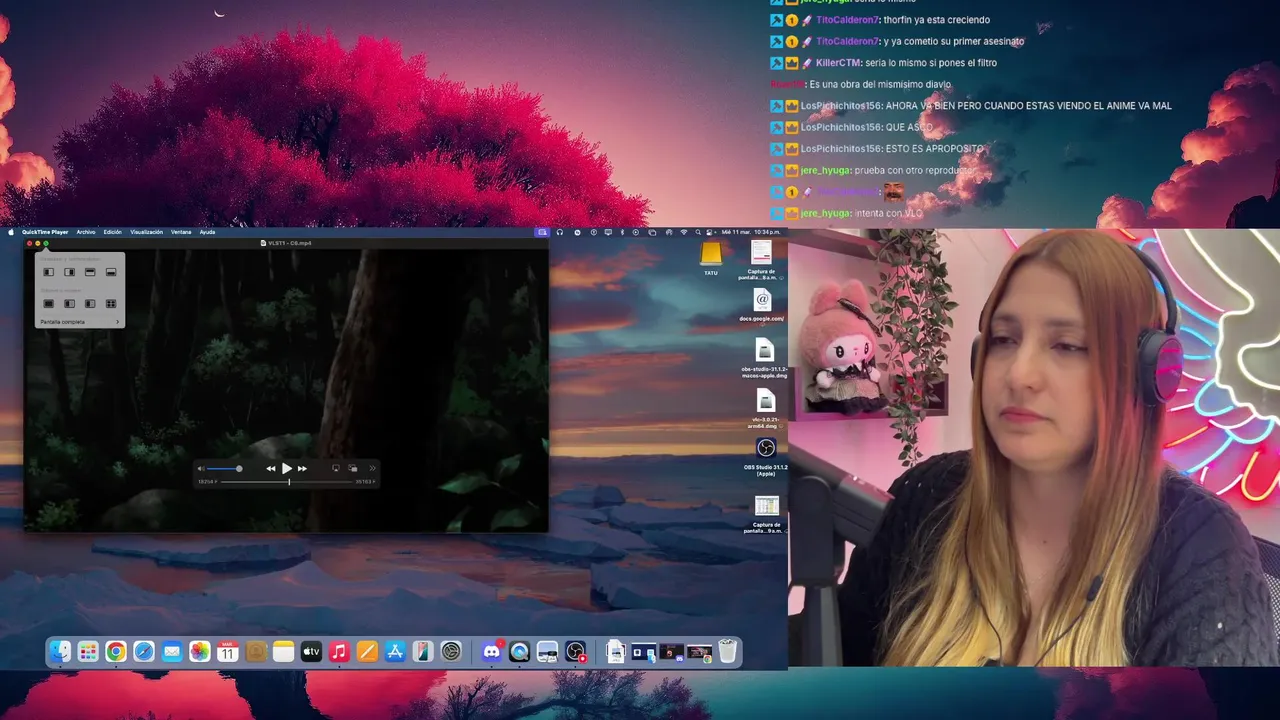Open Discord from the Dock
The width and height of the screenshot is (1280, 720).
click(491, 652)
